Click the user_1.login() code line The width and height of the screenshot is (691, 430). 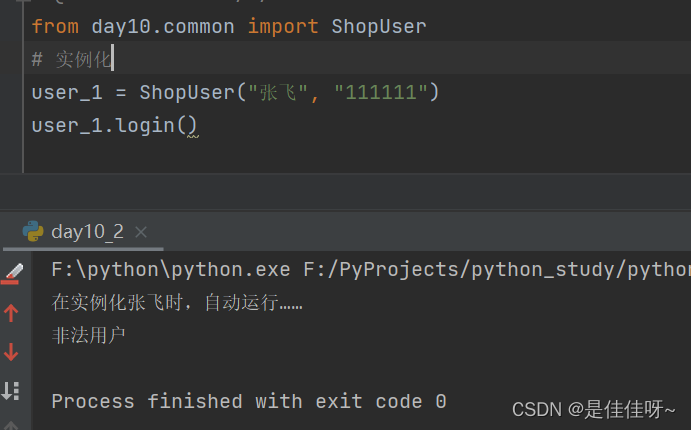point(114,126)
